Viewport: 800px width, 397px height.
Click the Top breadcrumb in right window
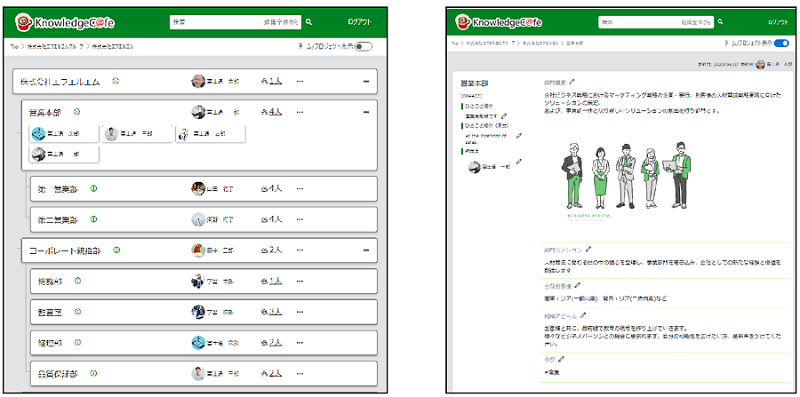(454, 44)
